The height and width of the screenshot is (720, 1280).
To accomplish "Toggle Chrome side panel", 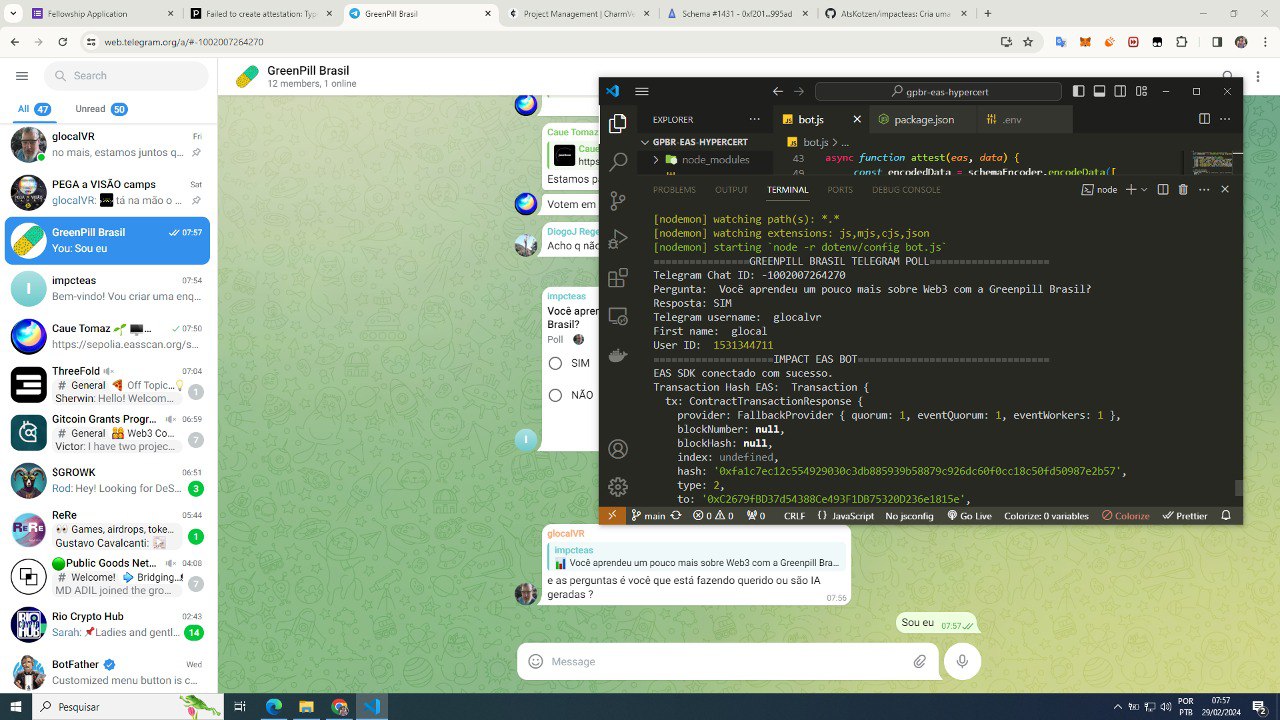I will pyautogui.click(x=1217, y=42).
